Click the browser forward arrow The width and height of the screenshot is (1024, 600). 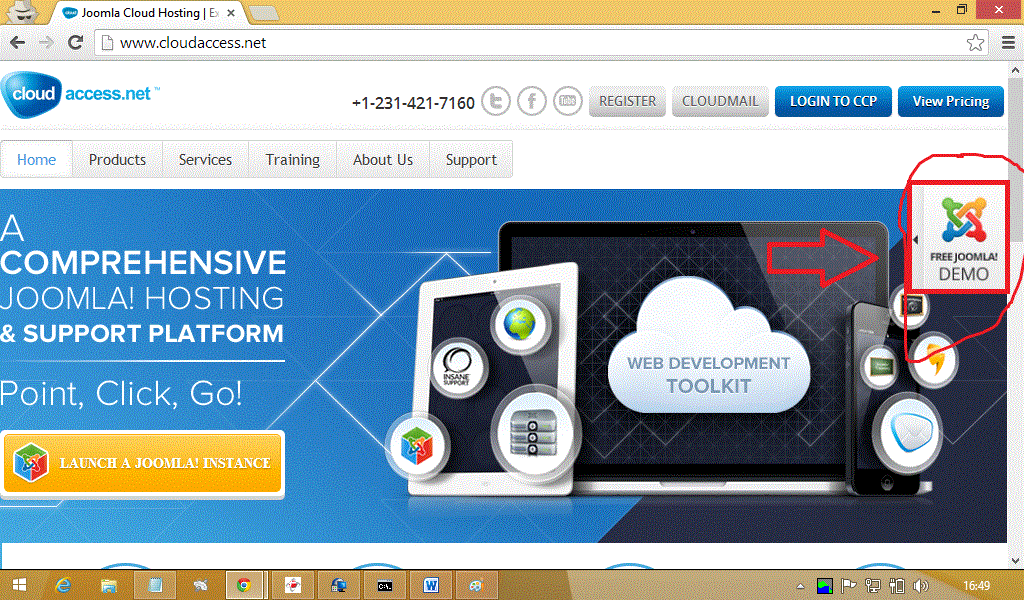coord(46,42)
